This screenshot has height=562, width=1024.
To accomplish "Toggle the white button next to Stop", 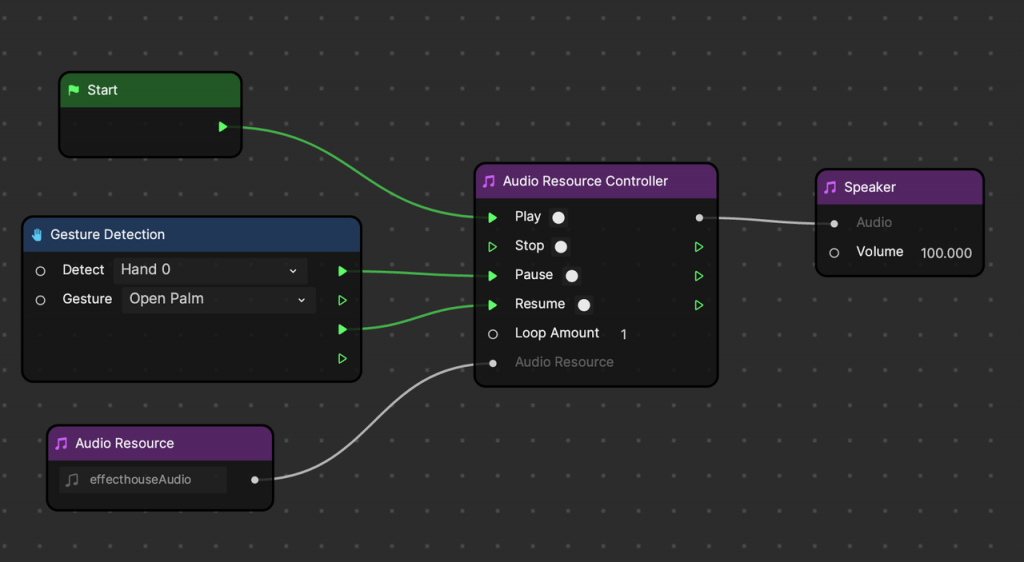I will (561, 246).
